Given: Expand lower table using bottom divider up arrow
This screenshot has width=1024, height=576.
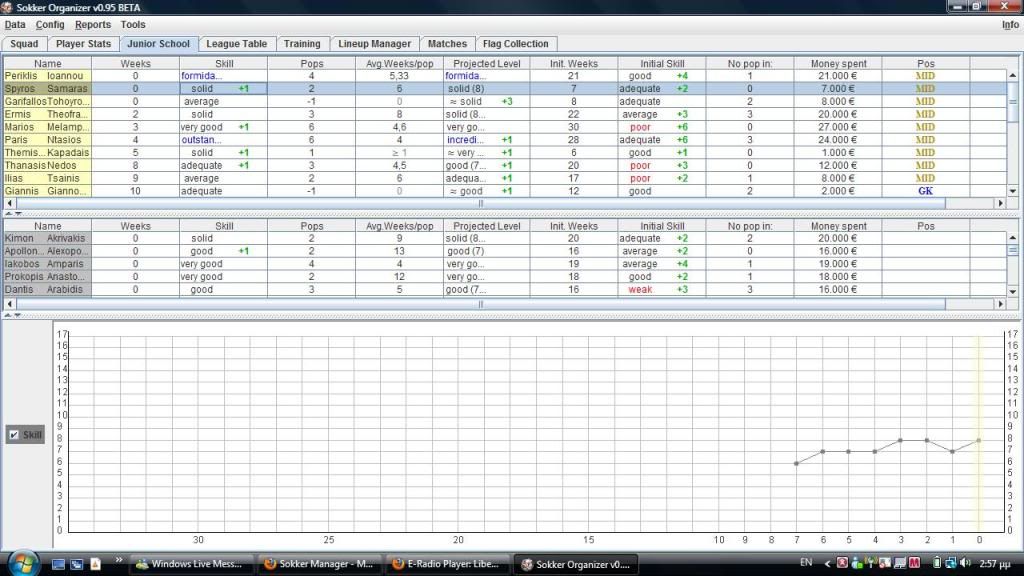Looking at the screenshot, I should [8, 314].
